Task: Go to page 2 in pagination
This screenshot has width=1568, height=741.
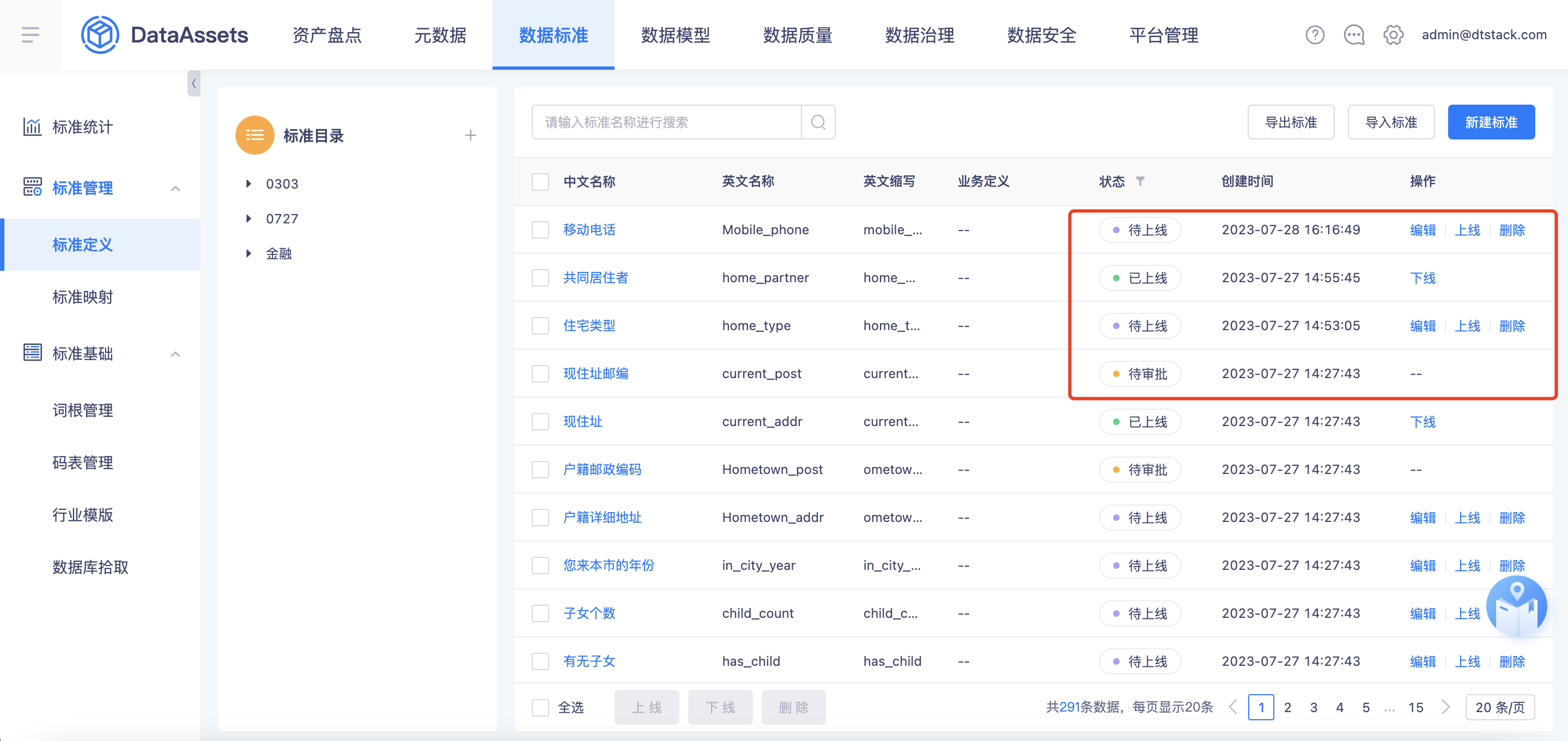Action: click(1287, 707)
